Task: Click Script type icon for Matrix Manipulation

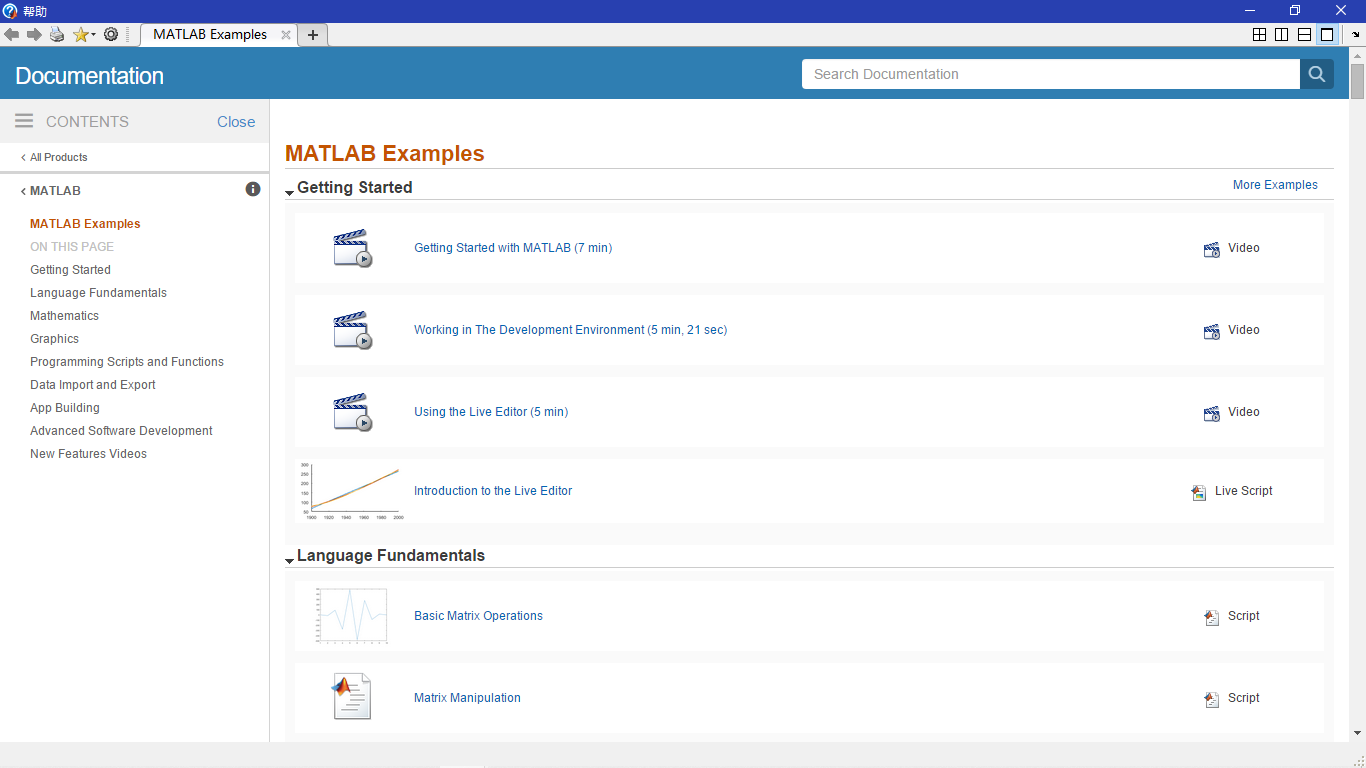Action: pos(1212,699)
